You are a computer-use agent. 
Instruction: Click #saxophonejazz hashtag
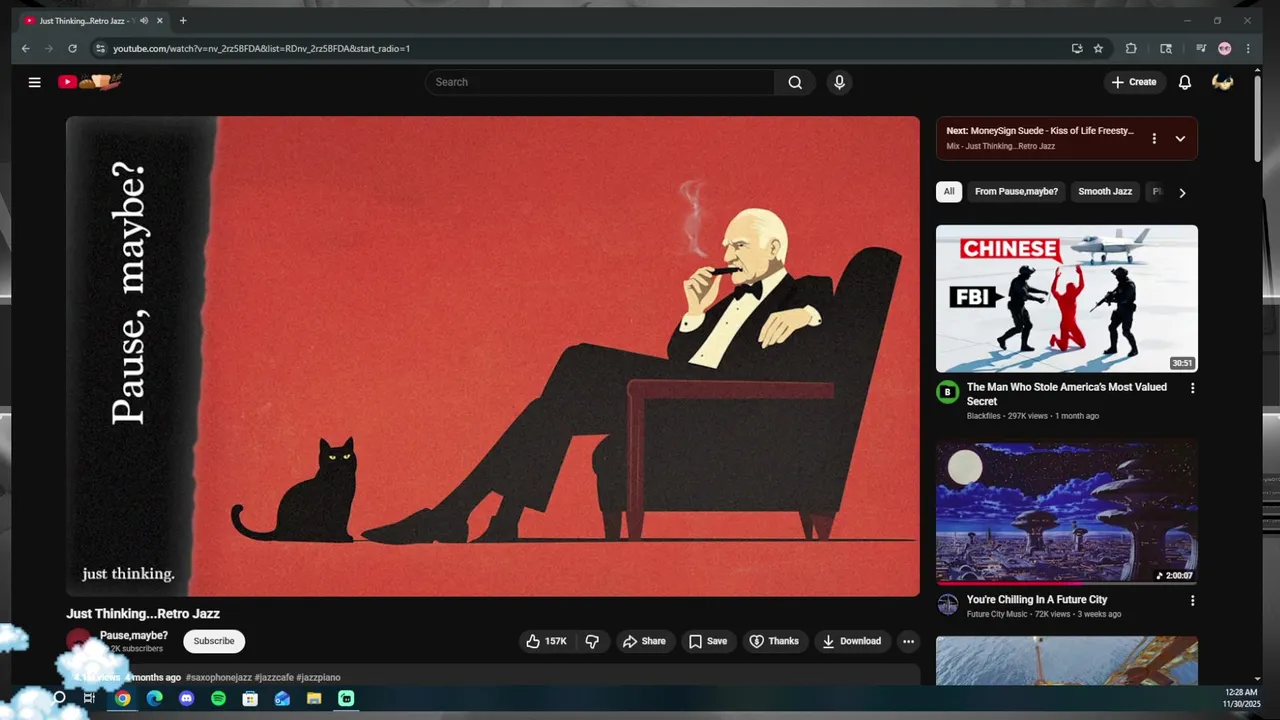[219, 678]
